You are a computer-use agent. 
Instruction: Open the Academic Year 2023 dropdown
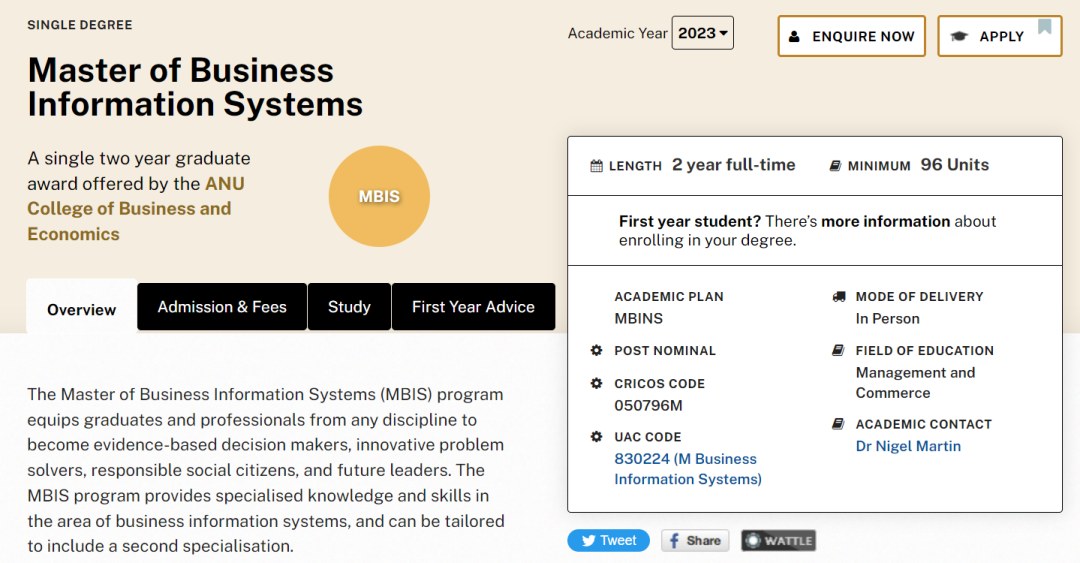(703, 33)
